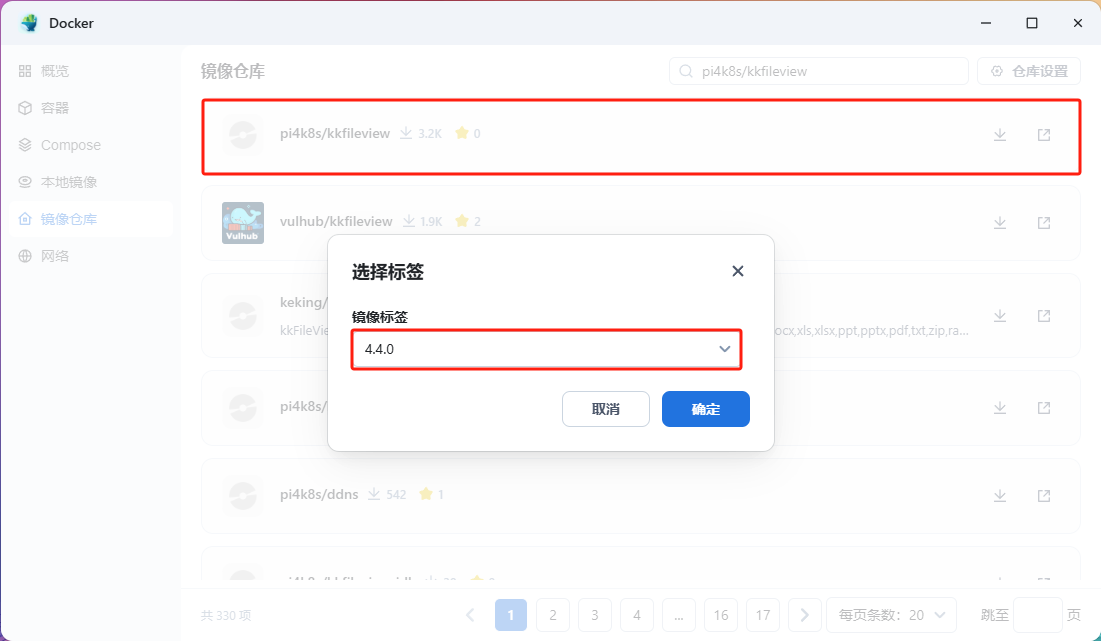Viewport: 1101px width, 641px height.
Task: Open 仓库设置 registry settings
Action: pyautogui.click(x=1029, y=71)
